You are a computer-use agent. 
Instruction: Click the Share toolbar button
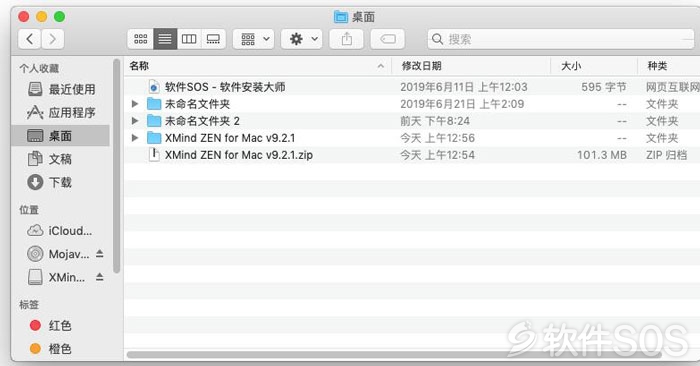(x=346, y=39)
